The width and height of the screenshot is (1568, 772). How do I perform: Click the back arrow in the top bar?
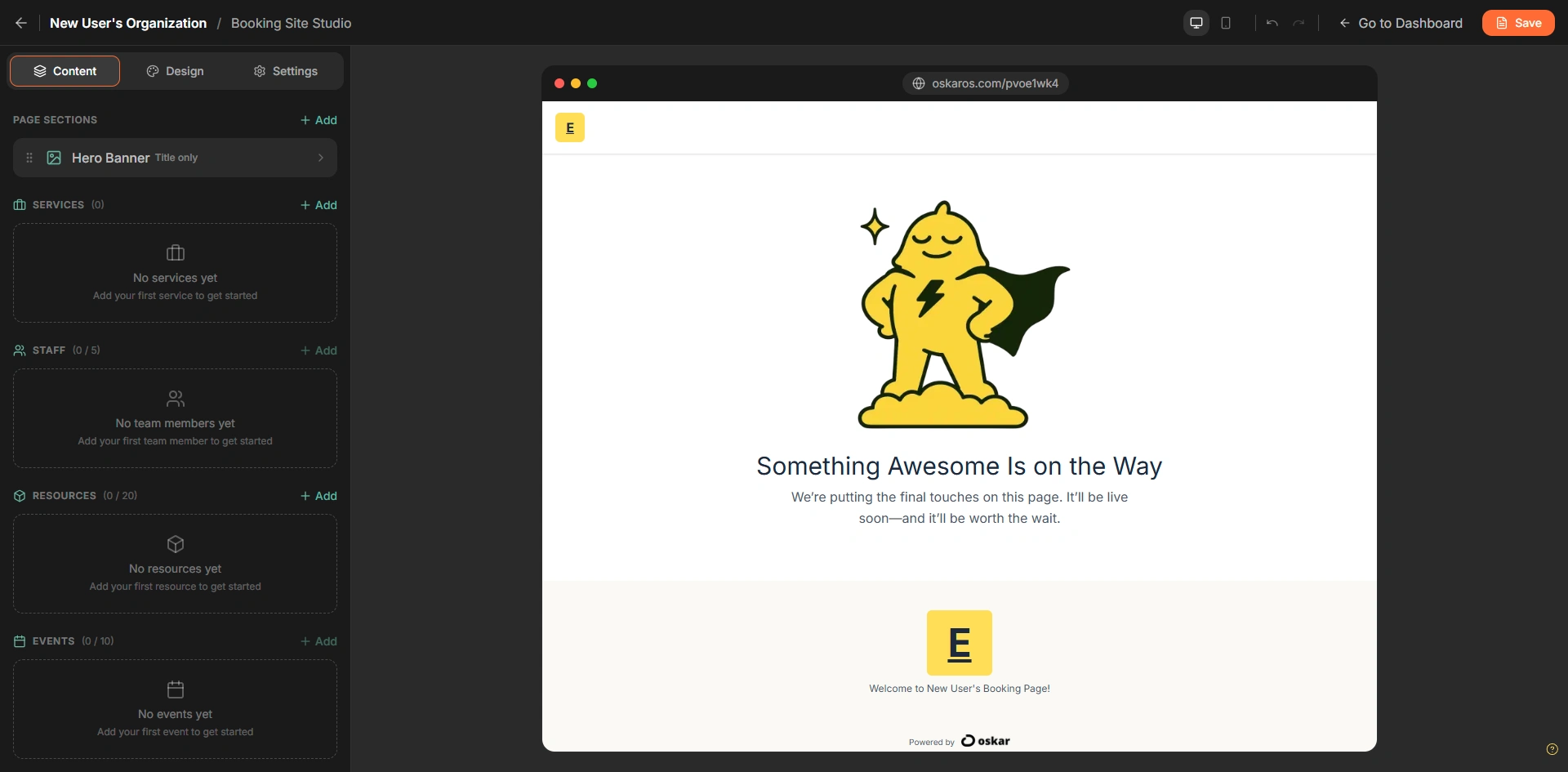[x=21, y=23]
